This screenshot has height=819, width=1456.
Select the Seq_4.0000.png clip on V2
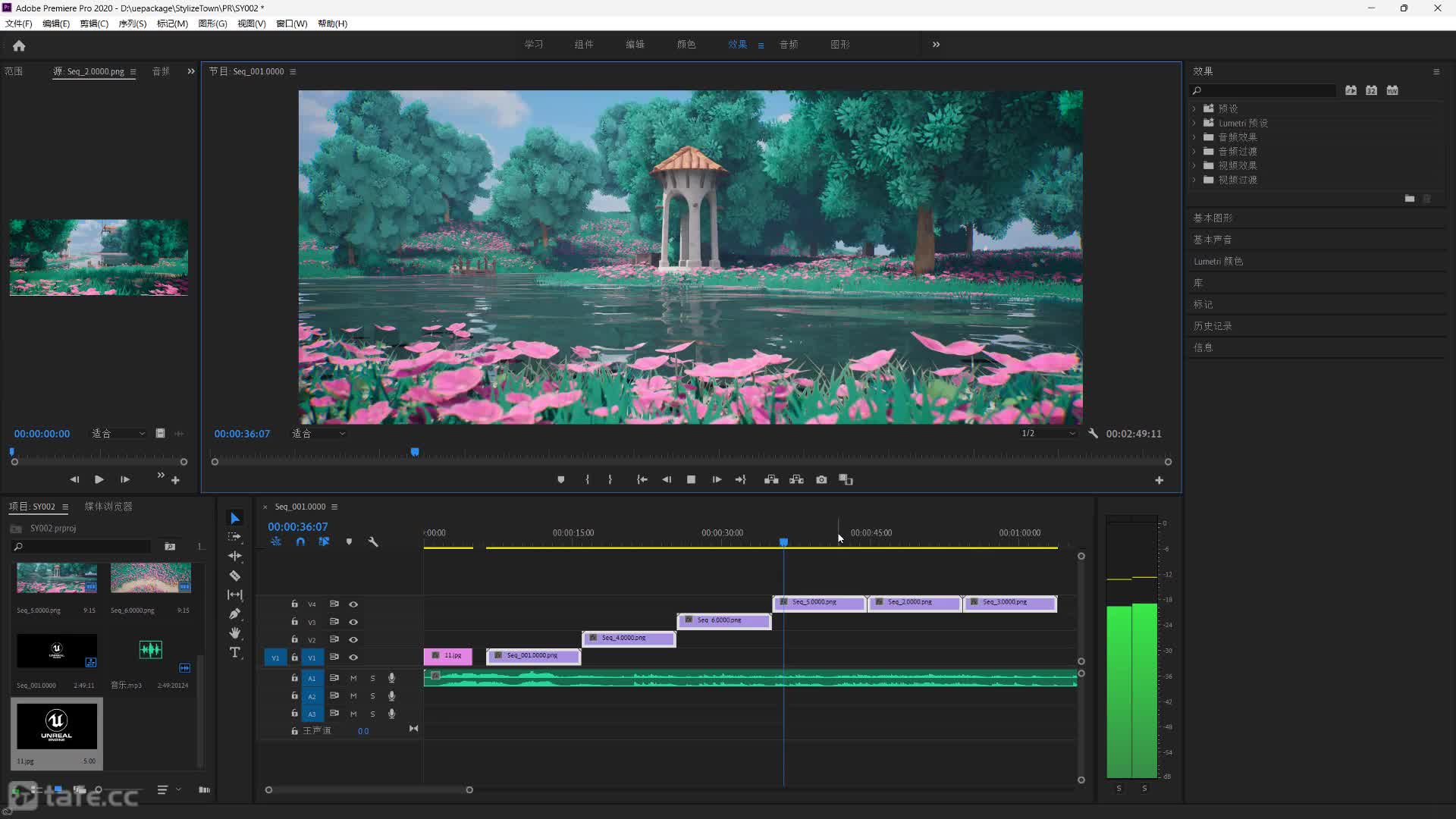(x=629, y=639)
